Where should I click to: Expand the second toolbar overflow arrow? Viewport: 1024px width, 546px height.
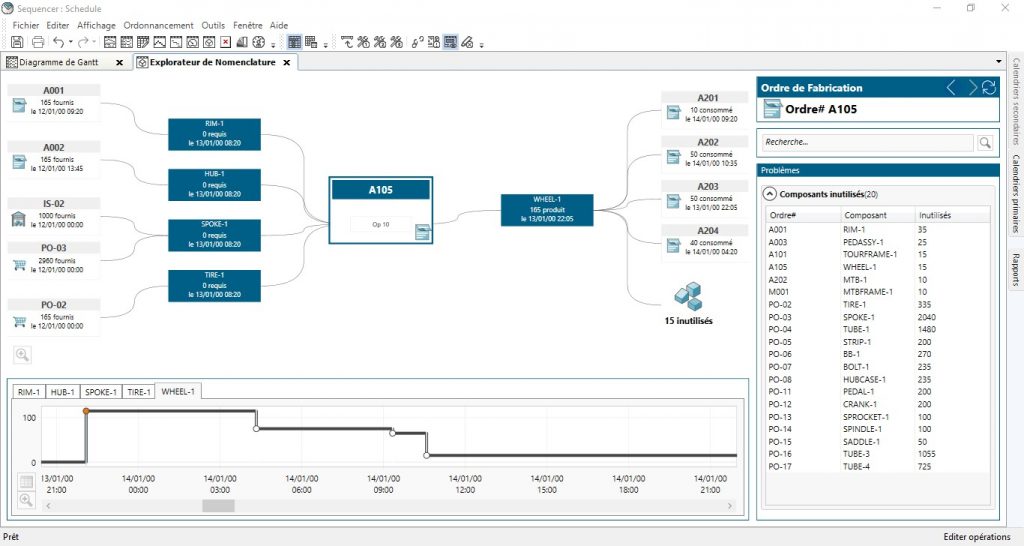325,44
